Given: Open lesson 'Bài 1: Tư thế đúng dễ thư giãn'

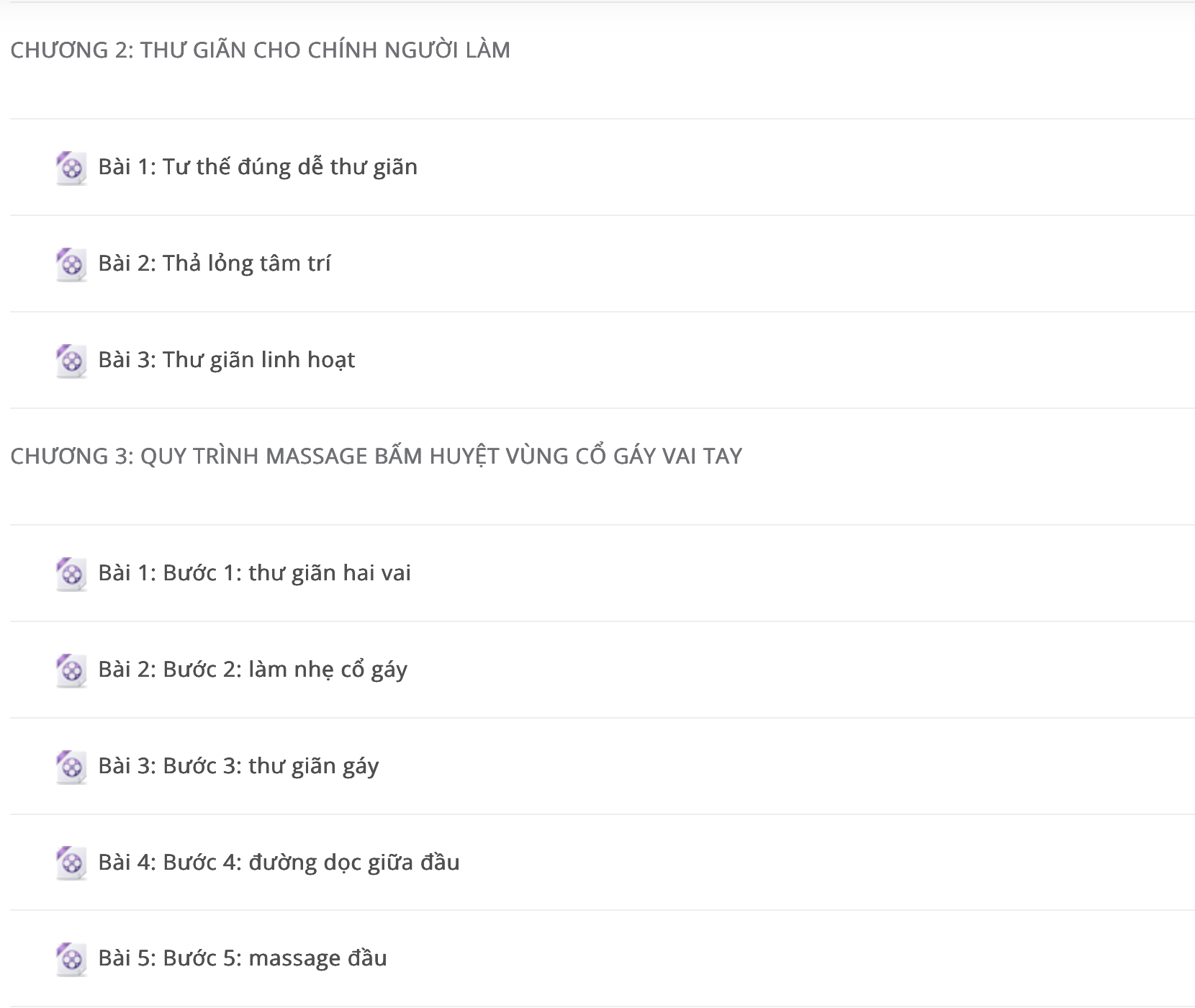Looking at the screenshot, I should point(258,167).
